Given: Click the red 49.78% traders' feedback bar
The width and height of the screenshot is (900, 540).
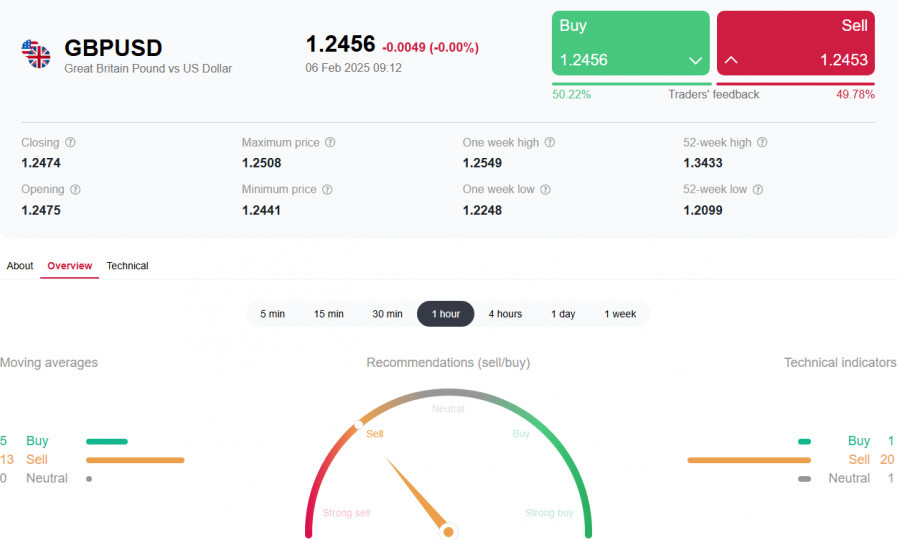Looking at the screenshot, I should pyautogui.click(x=796, y=84).
